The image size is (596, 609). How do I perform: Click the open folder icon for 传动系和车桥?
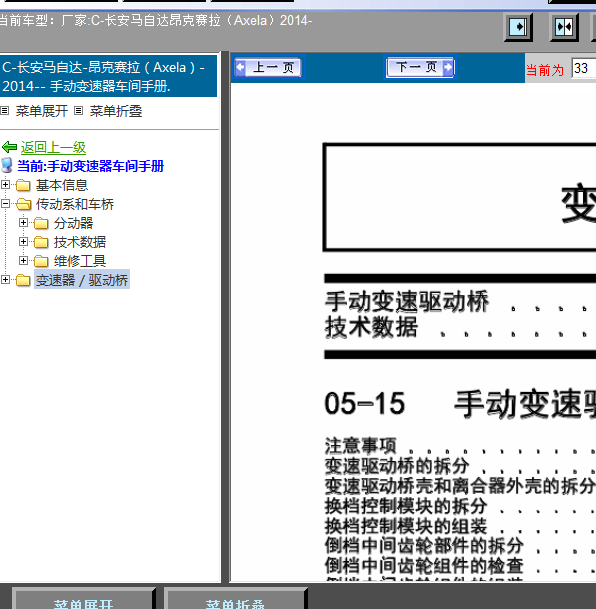tap(24, 204)
